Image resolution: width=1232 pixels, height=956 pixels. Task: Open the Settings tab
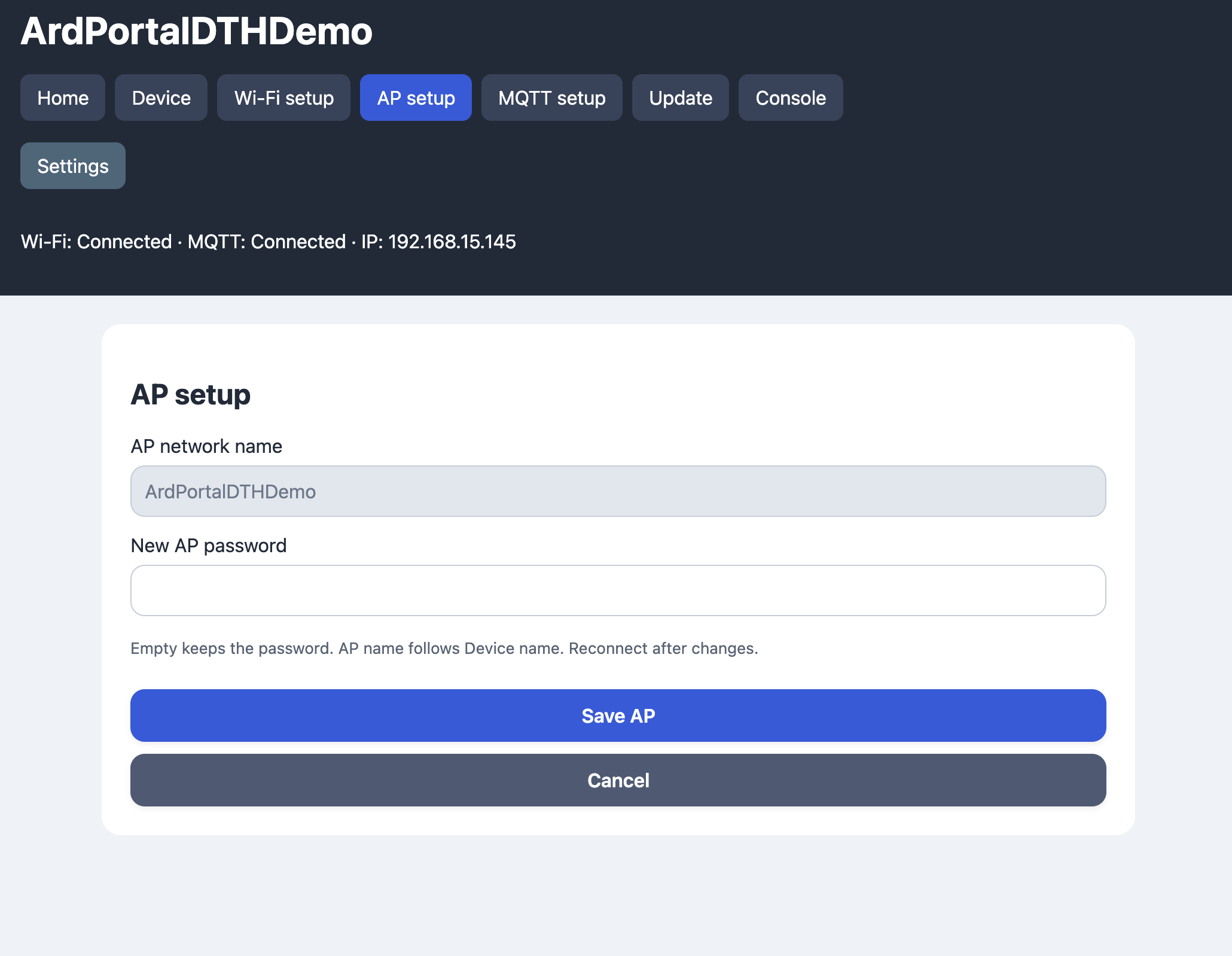tap(73, 166)
